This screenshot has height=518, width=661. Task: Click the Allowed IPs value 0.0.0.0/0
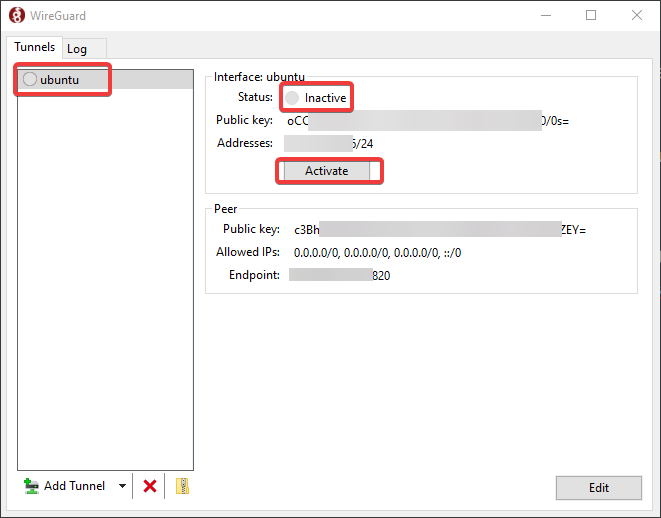pos(377,253)
